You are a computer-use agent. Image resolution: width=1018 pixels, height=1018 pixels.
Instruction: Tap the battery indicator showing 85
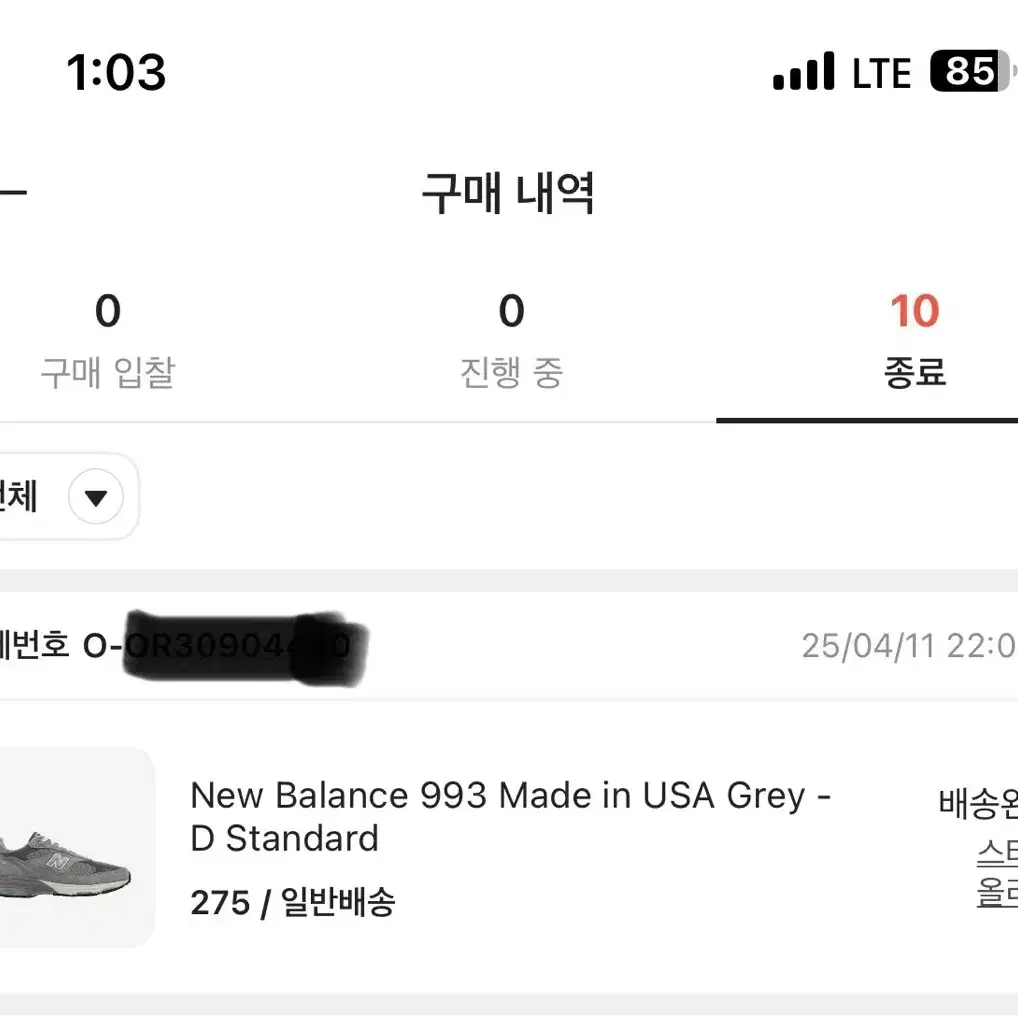point(969,71)
